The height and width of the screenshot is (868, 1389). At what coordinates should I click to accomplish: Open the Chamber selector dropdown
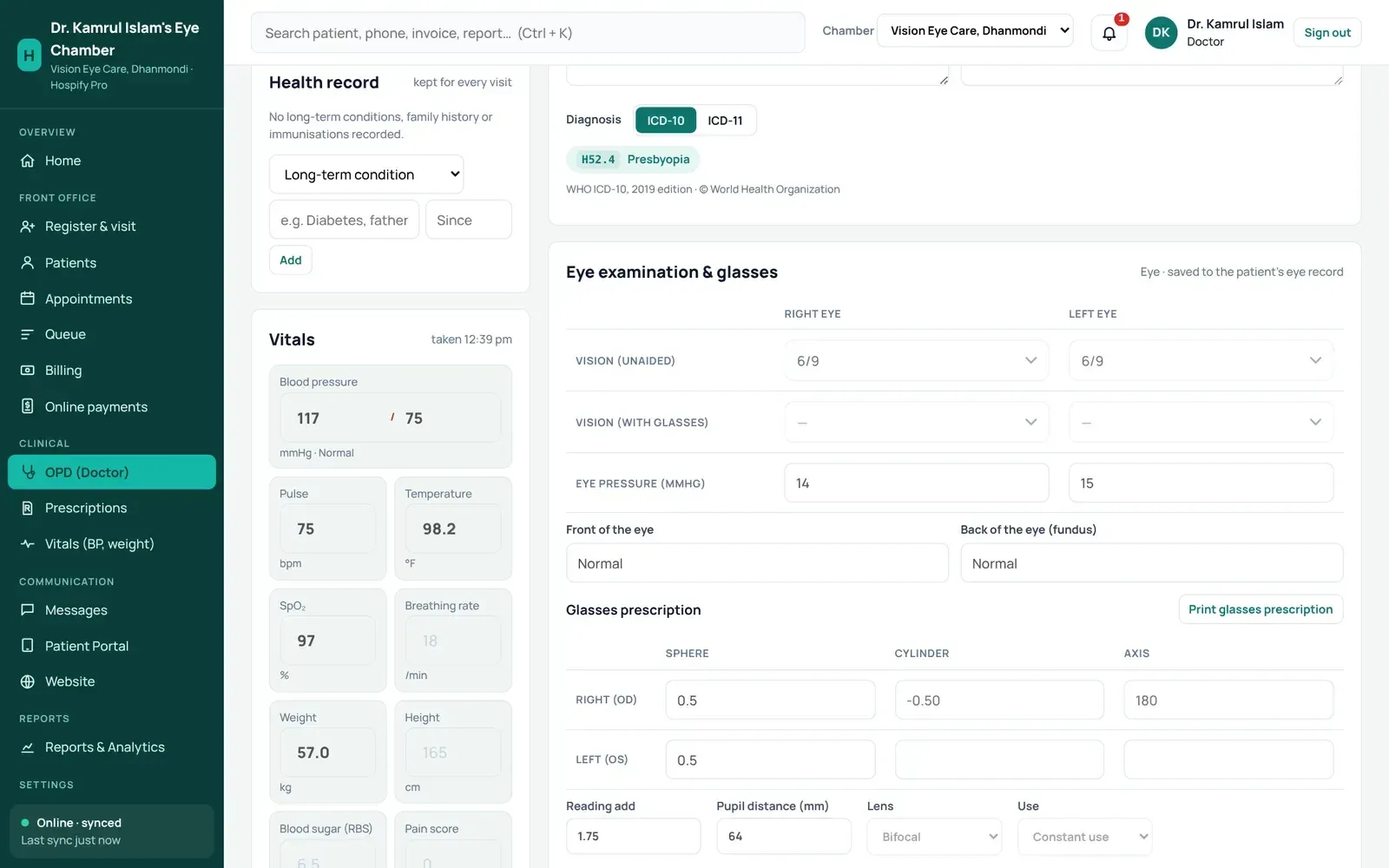(975, 31)
